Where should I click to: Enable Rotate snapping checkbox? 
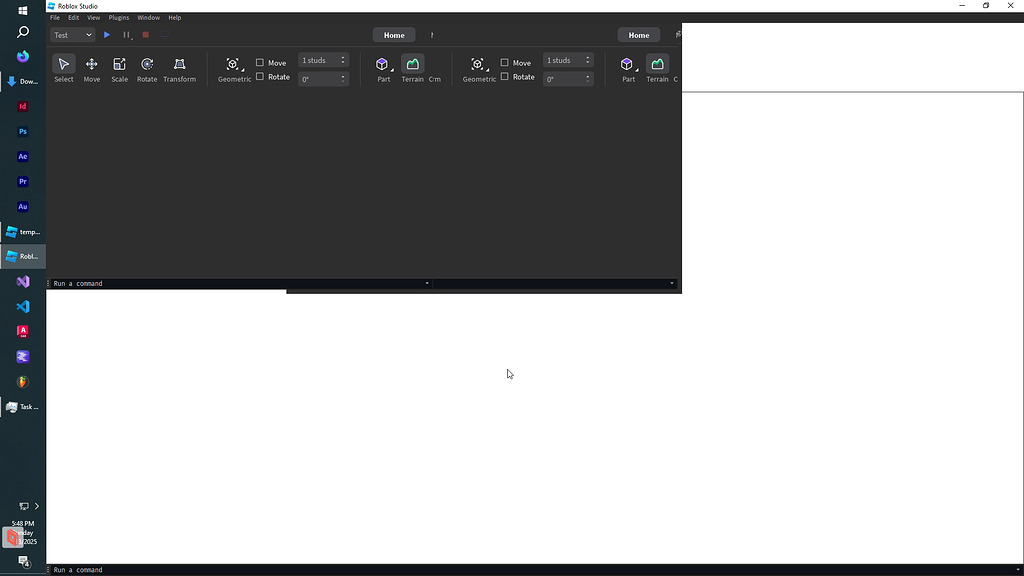click(x=259, y=76)
